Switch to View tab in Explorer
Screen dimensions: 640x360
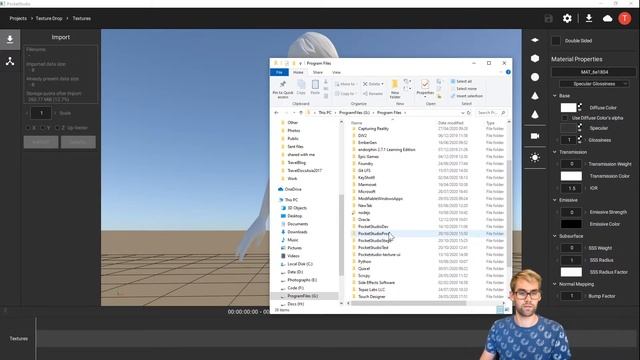click(336, 72)
